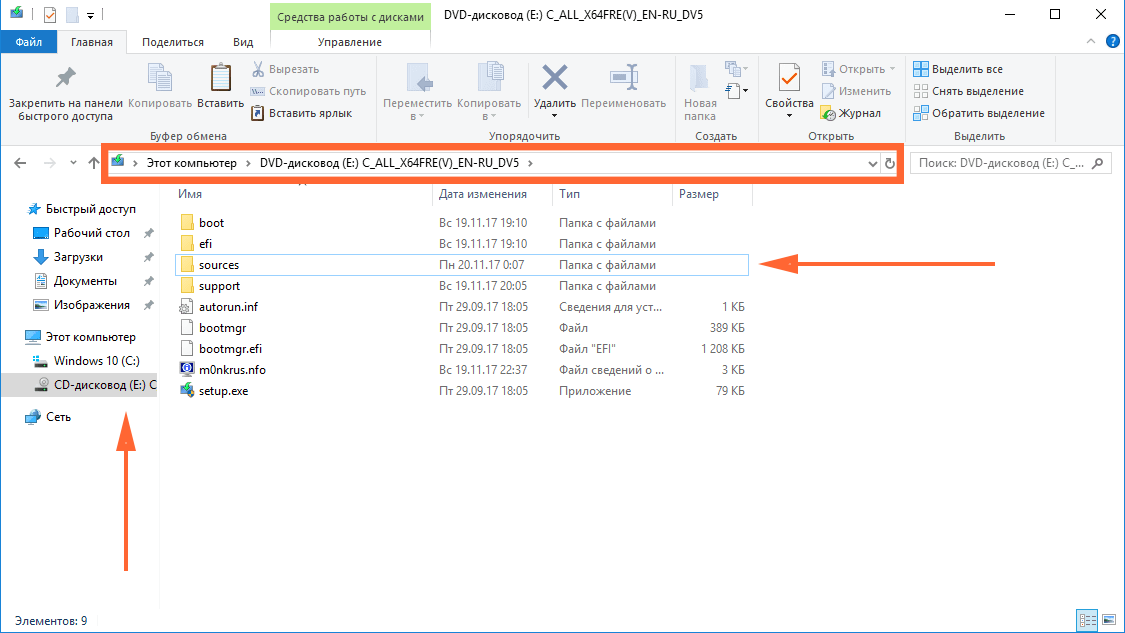Image resolution: width=1125 pixels, height=633 pixels.
Task: Collapse the ribbon using the chevron icon
Action: (x=1091, y=42)
